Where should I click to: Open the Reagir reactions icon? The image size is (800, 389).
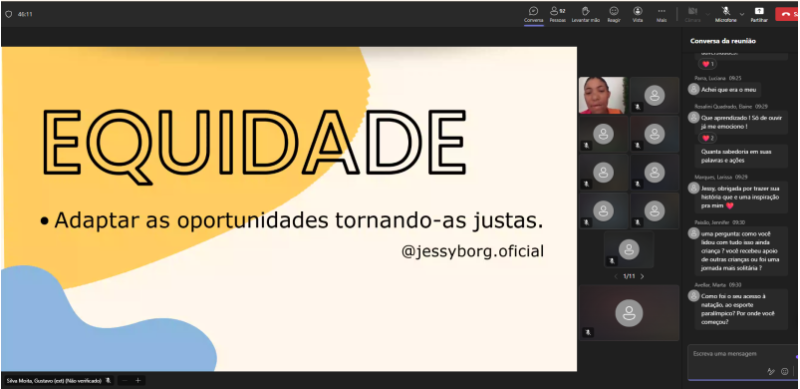click(x=614, y=14)
